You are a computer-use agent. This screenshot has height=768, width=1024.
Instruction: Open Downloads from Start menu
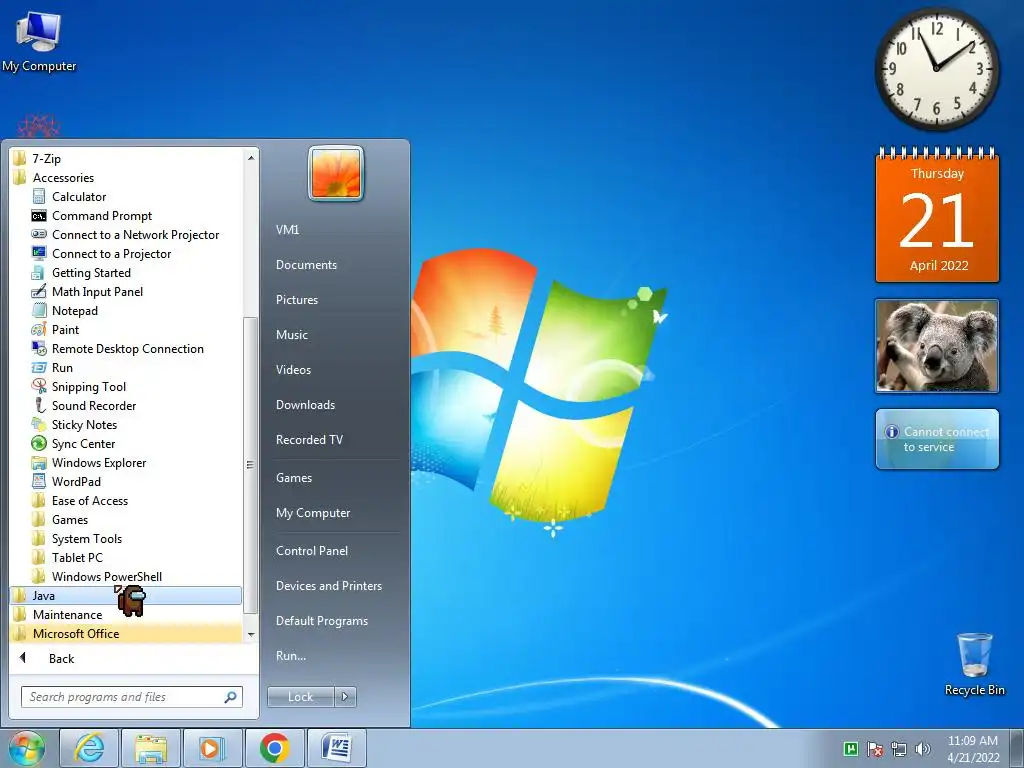click(x=305, y=405)
